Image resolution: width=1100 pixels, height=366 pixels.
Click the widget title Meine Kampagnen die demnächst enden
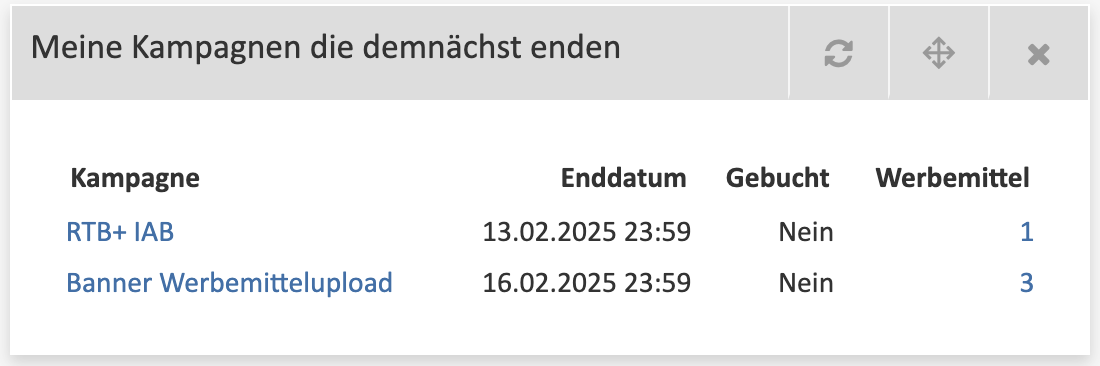pos(326,48)
